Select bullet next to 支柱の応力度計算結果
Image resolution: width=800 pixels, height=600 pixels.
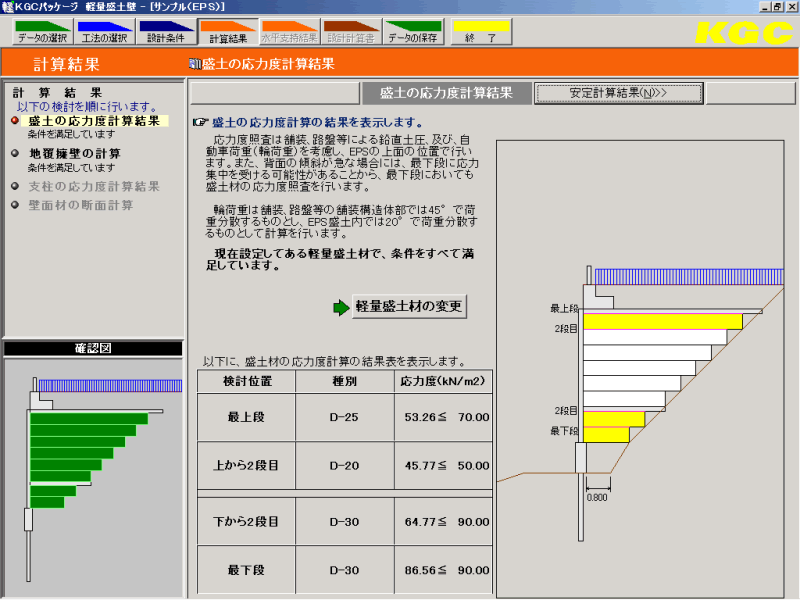[14, 186]
